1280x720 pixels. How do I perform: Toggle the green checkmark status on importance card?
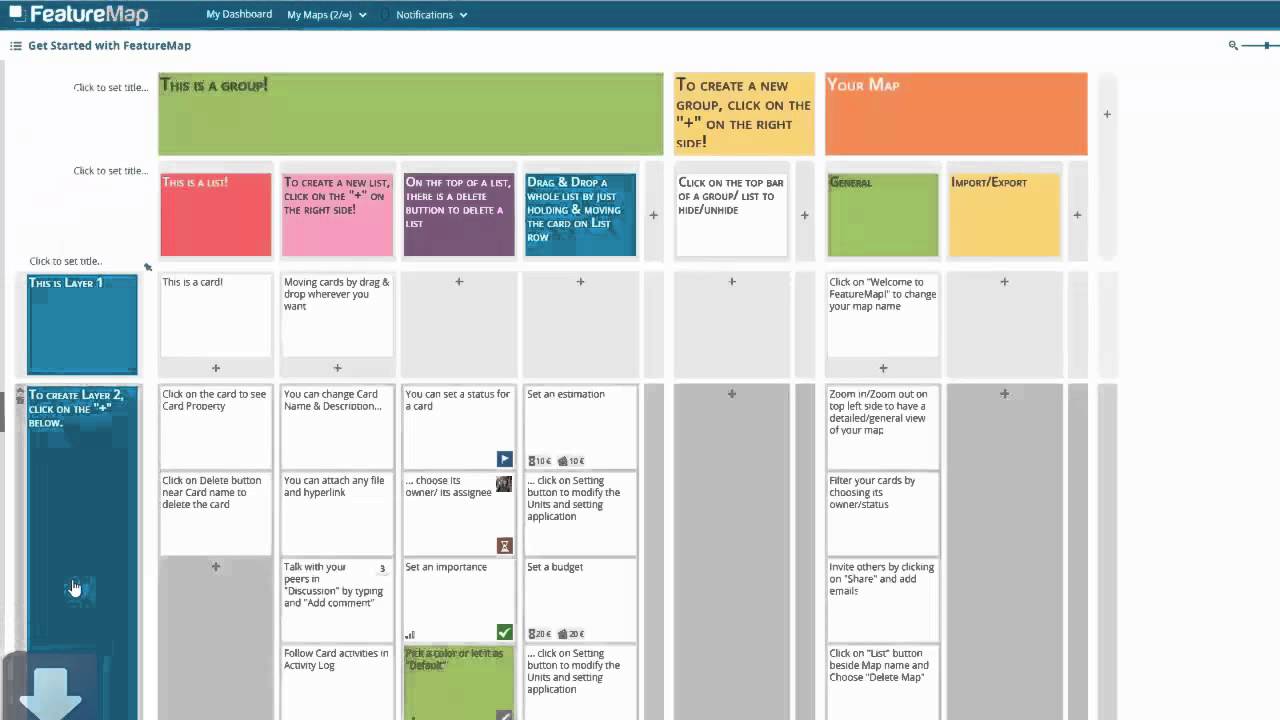[504, 632]
